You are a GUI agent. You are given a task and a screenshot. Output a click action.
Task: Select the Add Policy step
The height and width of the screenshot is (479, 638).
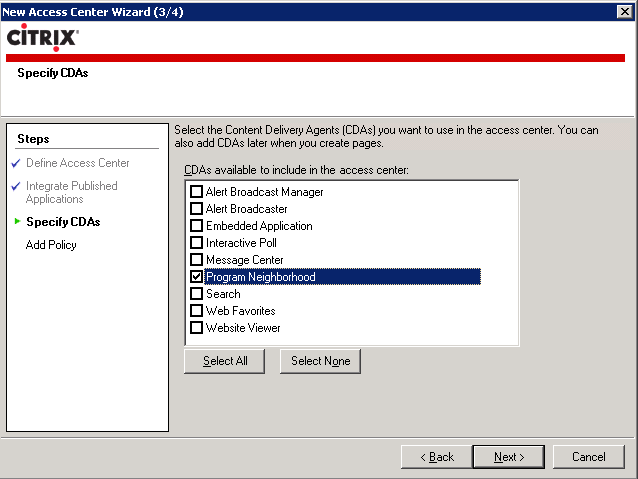click(51, 245)
